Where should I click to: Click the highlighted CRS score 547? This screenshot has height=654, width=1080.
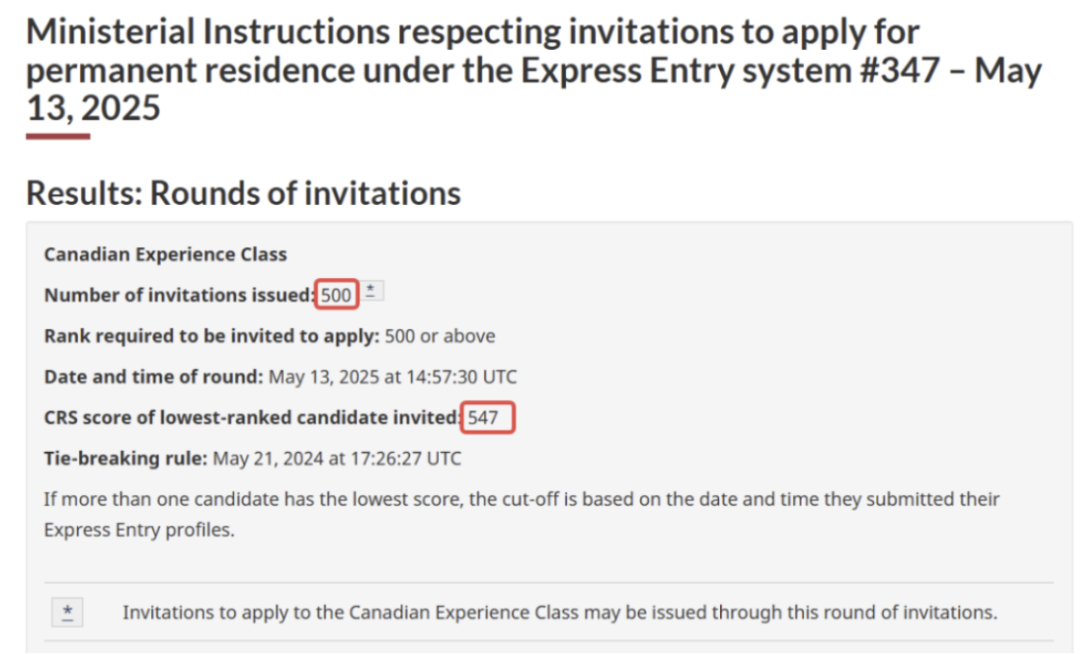coord(488,417)
